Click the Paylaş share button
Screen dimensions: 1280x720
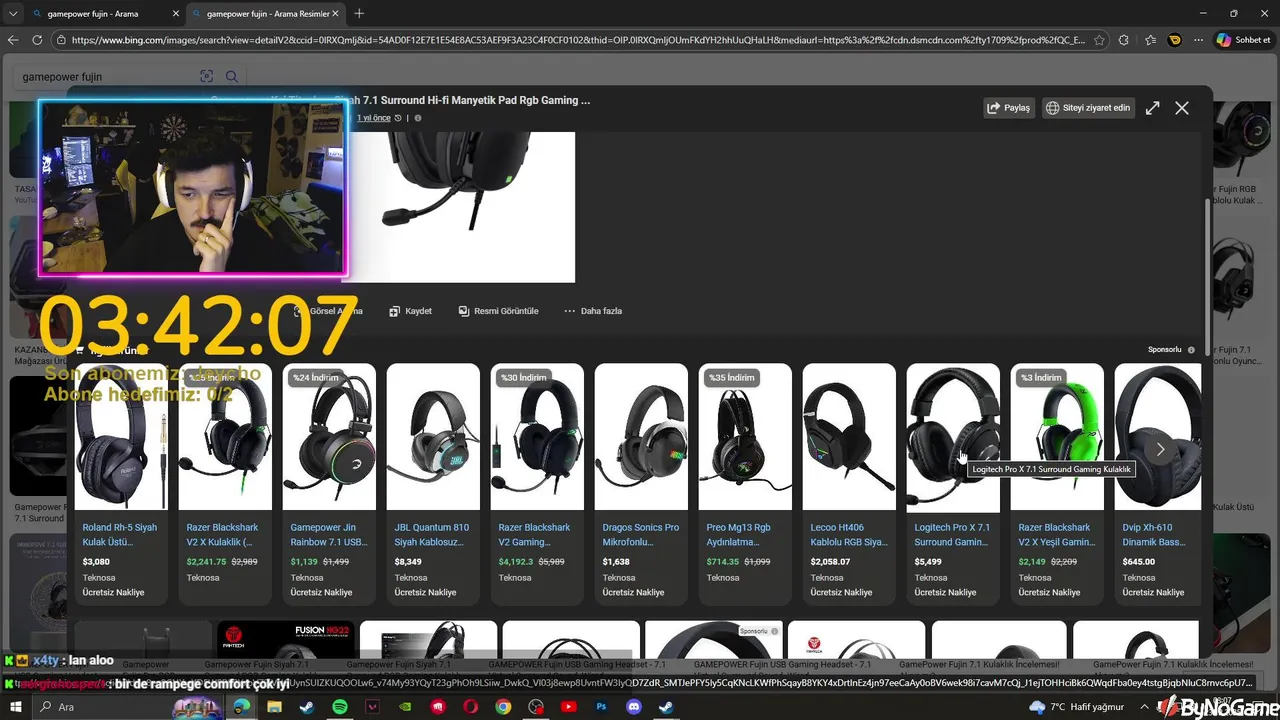(x=1008, y=108)
